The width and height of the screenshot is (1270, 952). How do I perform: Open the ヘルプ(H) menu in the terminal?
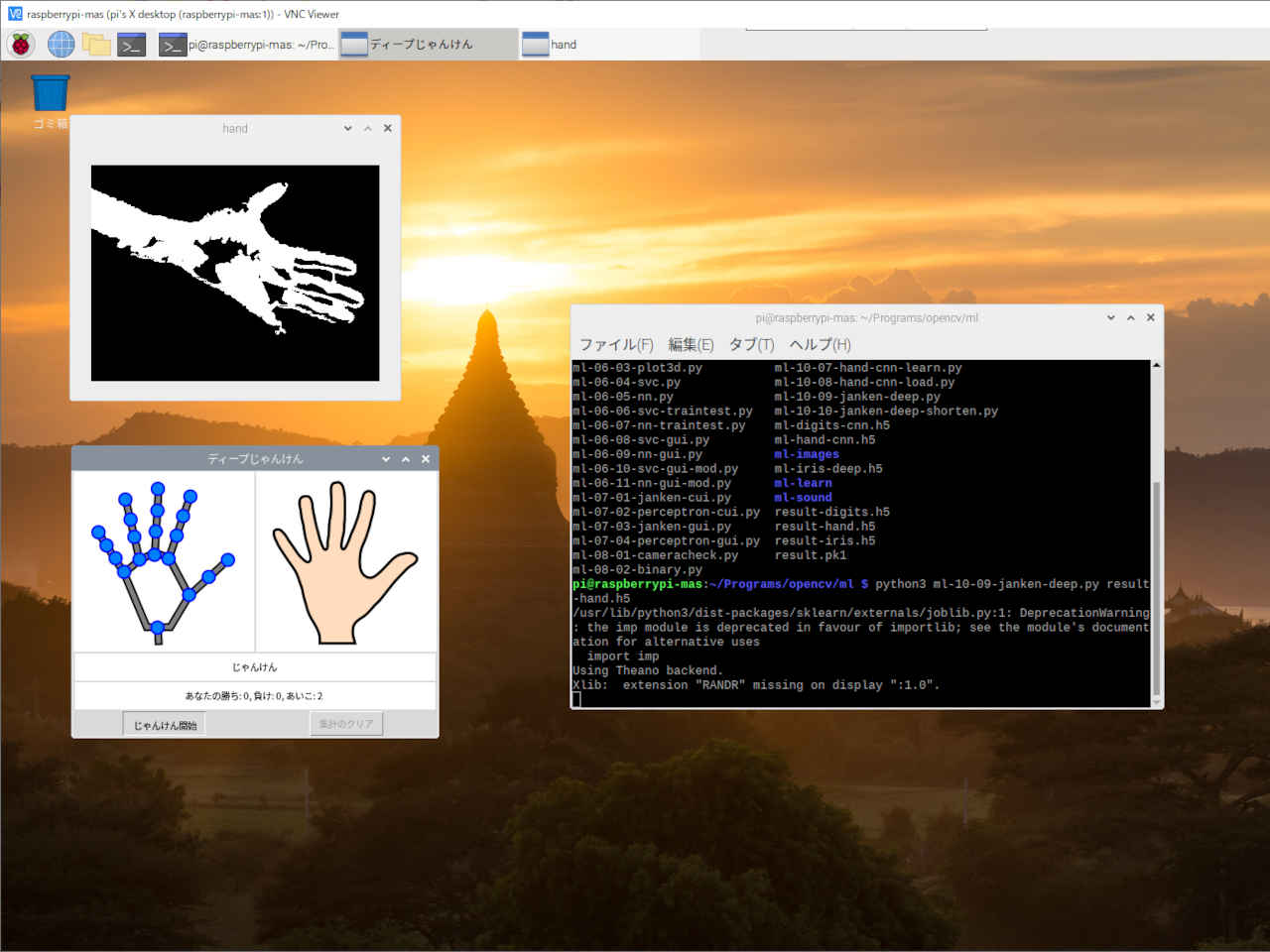tap(820, 344)
